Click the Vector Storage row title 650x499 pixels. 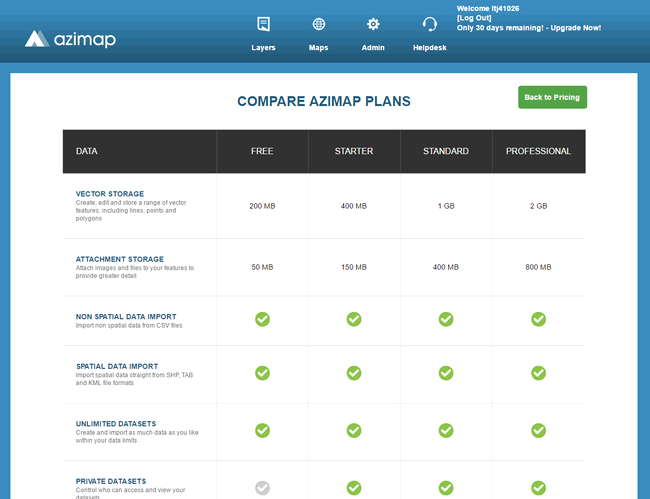click(110, 194)
